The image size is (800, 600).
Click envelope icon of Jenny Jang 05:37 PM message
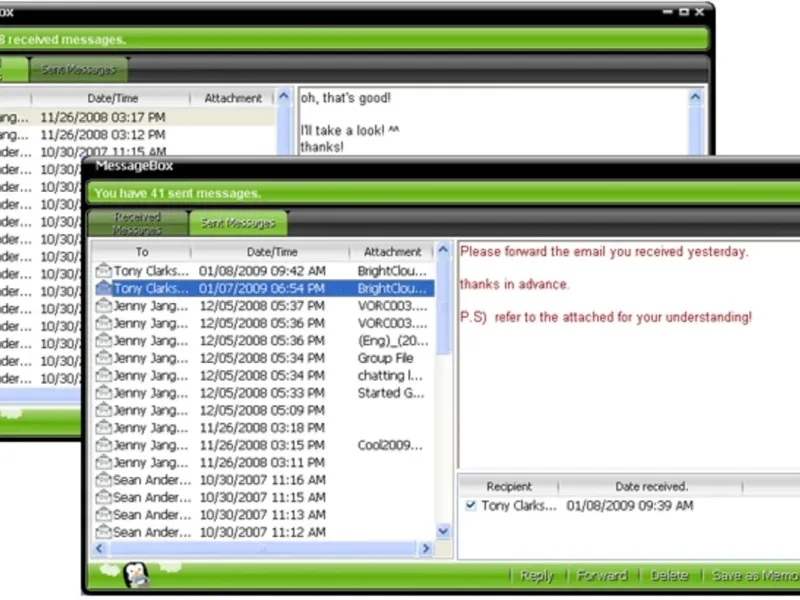click(104, 306)
